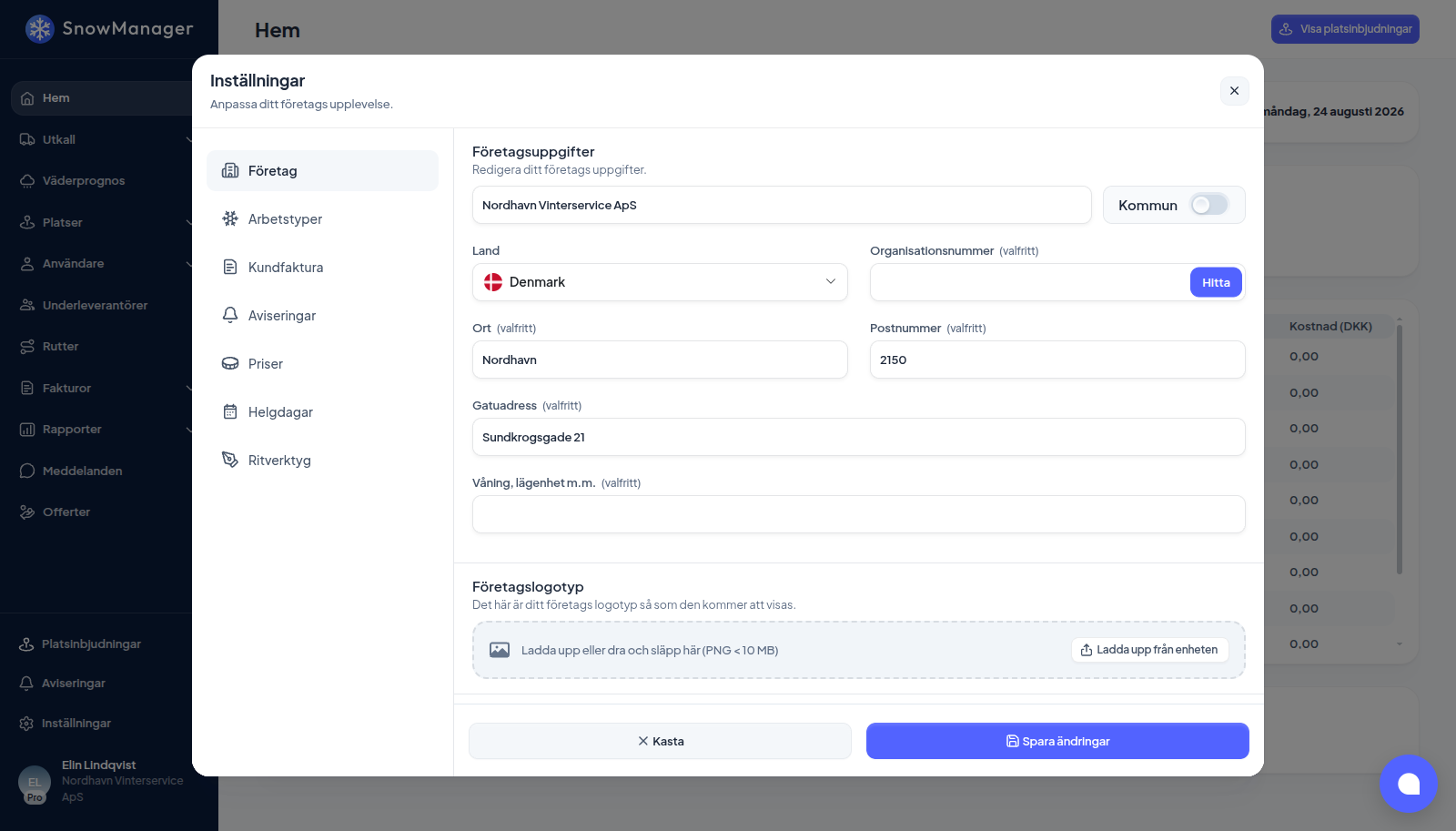Click the Utkall truck icon
1456x831 pixels.
(27, 139)
